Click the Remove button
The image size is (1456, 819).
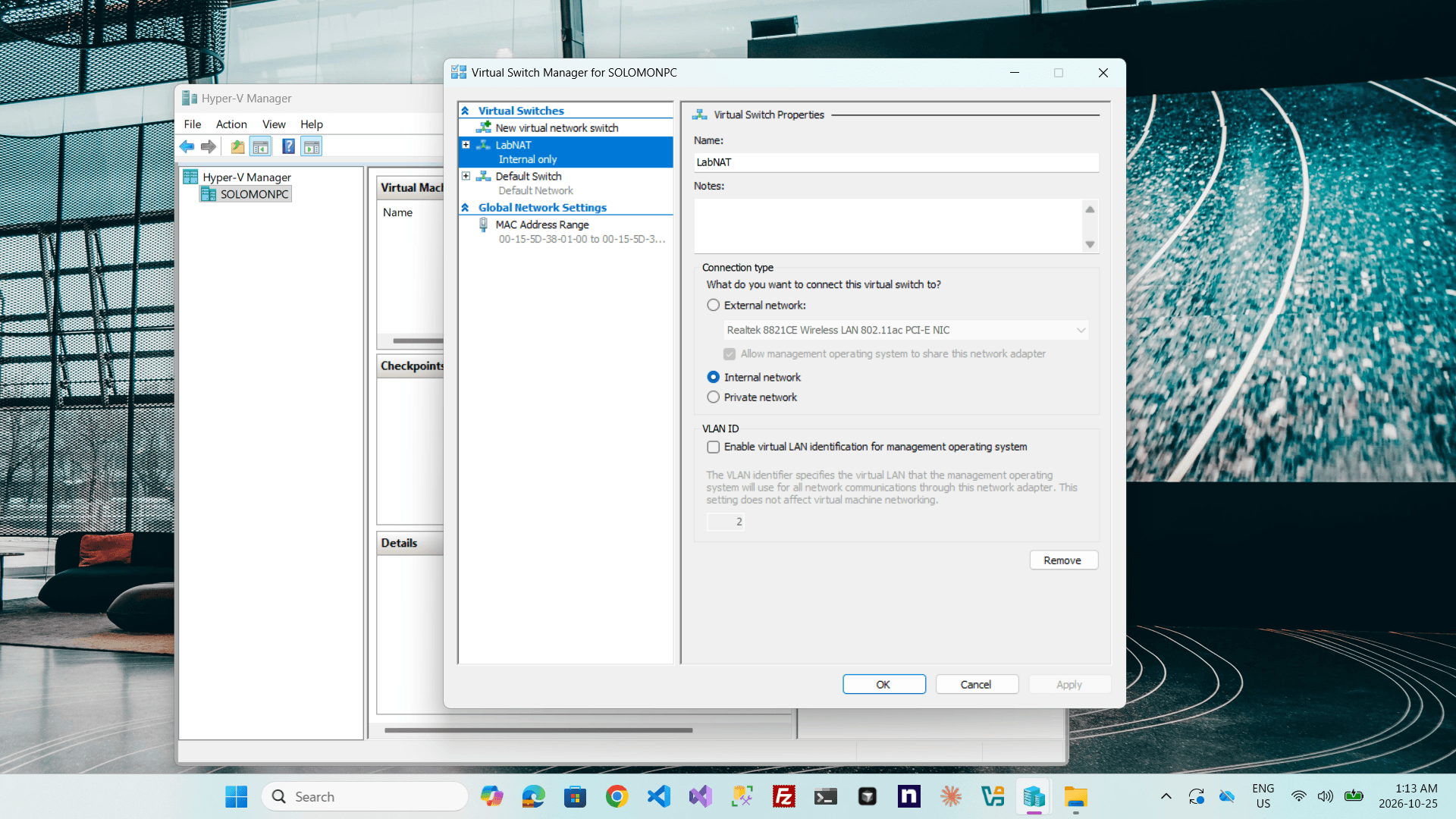1063,560
